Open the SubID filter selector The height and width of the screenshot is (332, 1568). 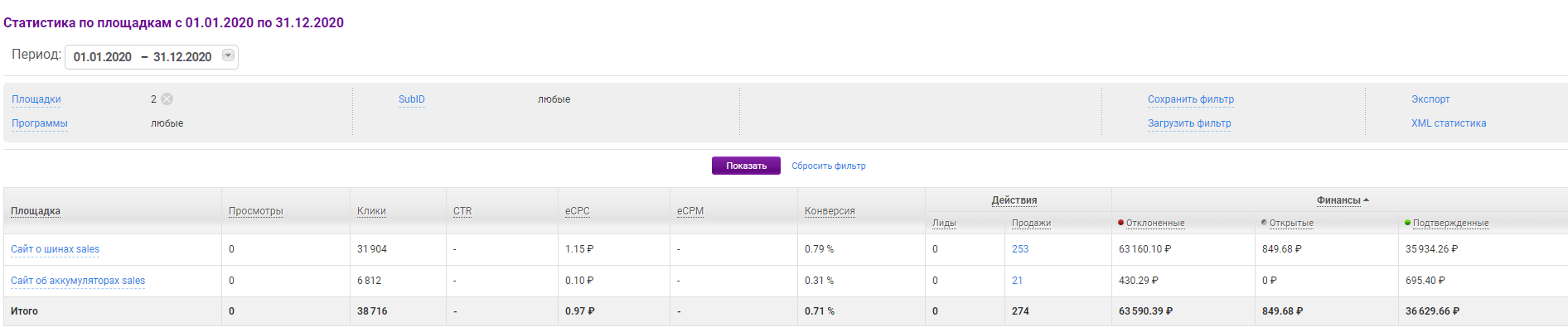[411, 99]
